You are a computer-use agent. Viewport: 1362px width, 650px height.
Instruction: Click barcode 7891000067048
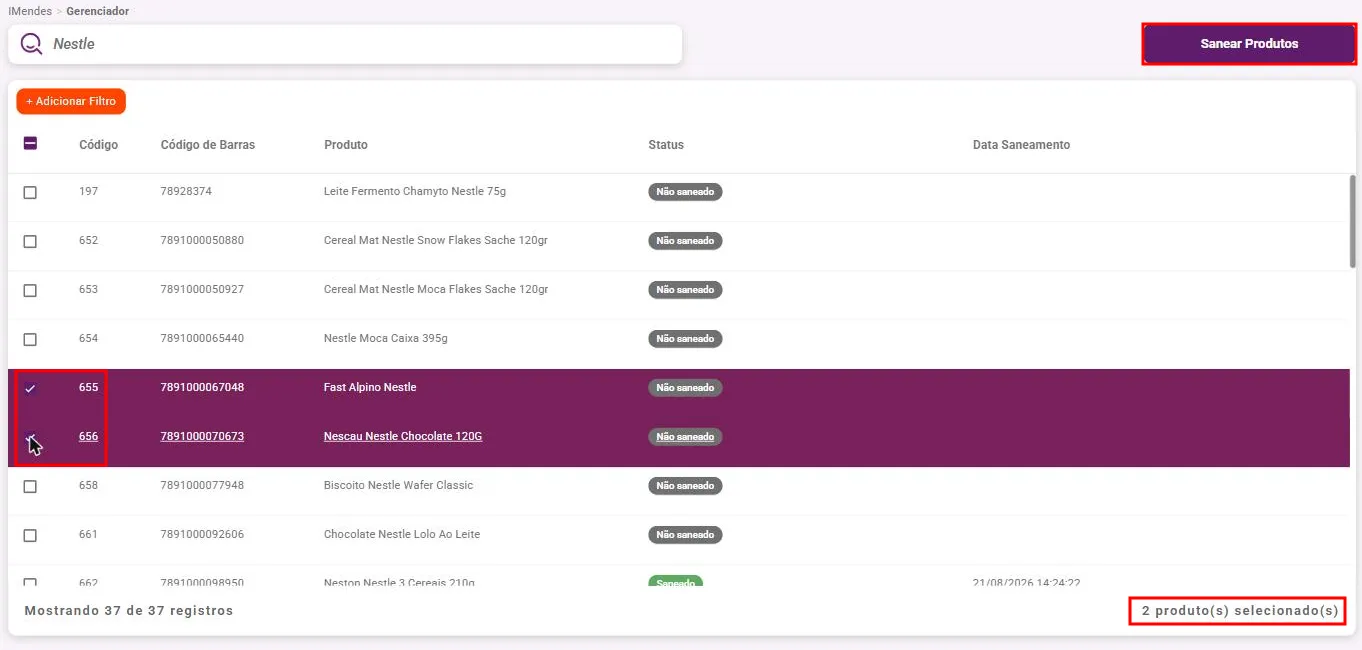pos(202,387)
